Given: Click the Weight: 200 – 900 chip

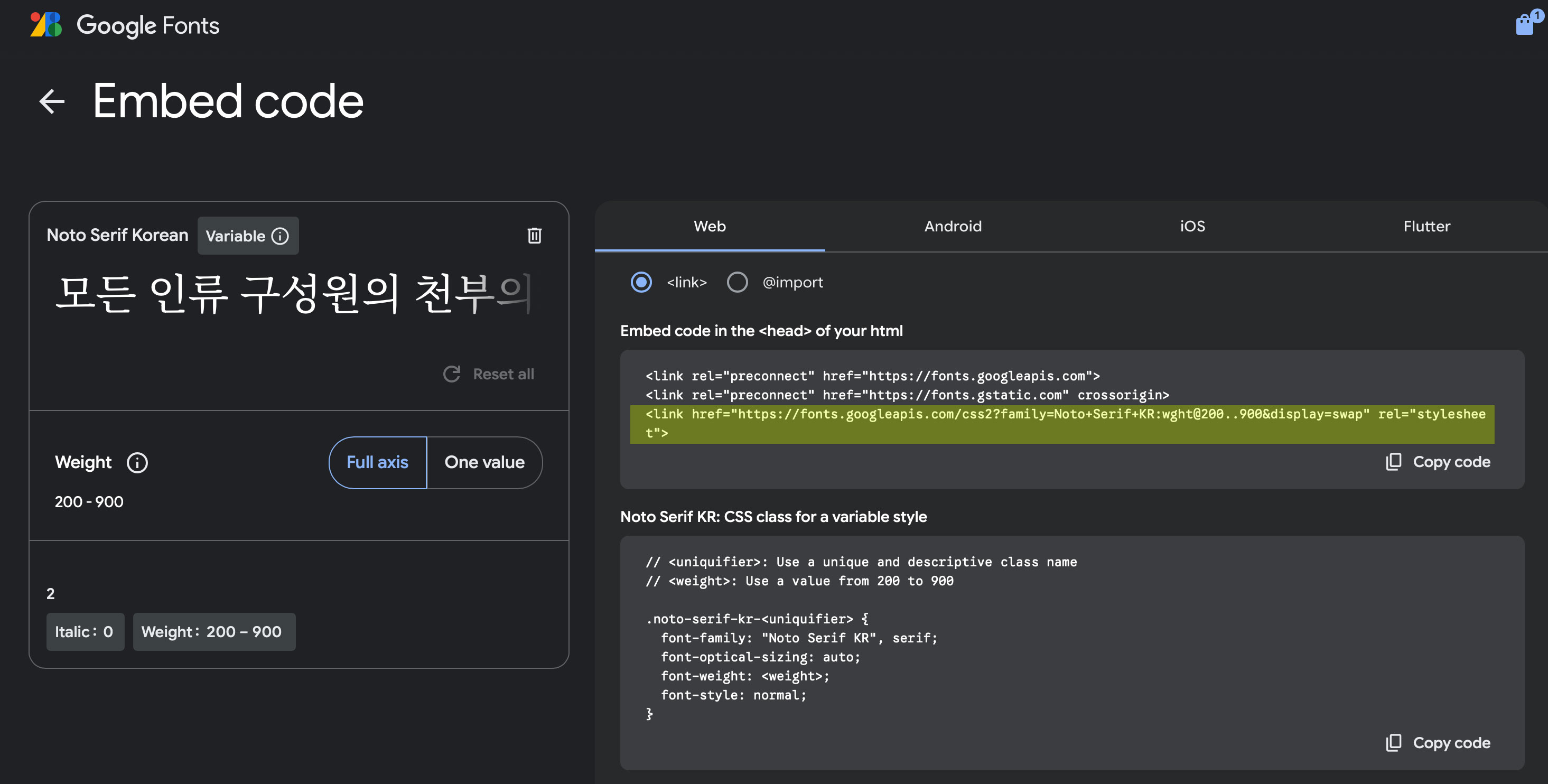Looking at the screenshot, I should pyautogui.click(x=213, y=632).
